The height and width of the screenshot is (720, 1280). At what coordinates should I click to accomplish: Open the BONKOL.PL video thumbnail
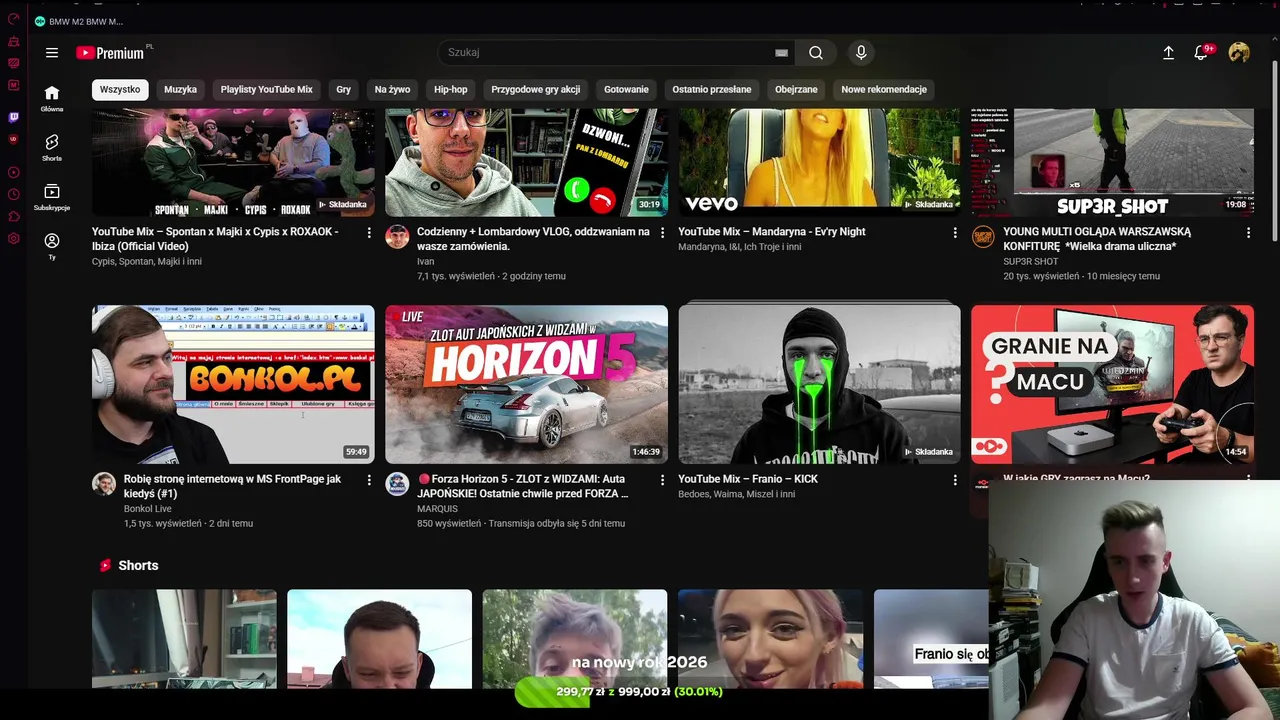[233, 384]
